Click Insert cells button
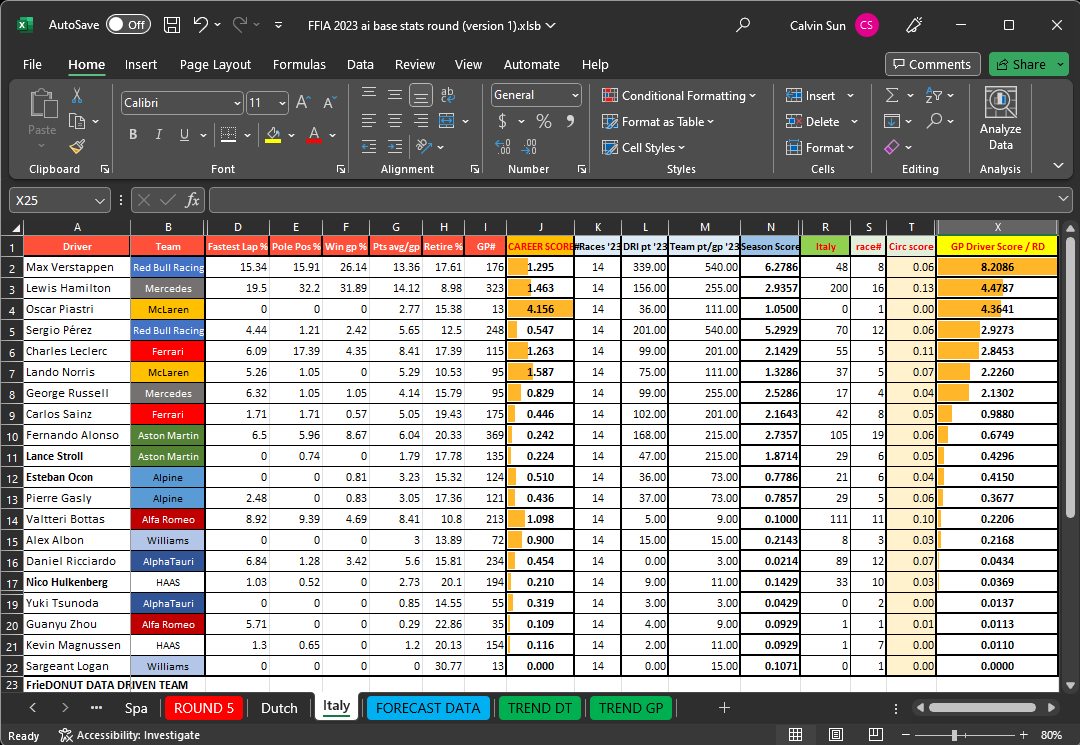 [x=811, y=96]
